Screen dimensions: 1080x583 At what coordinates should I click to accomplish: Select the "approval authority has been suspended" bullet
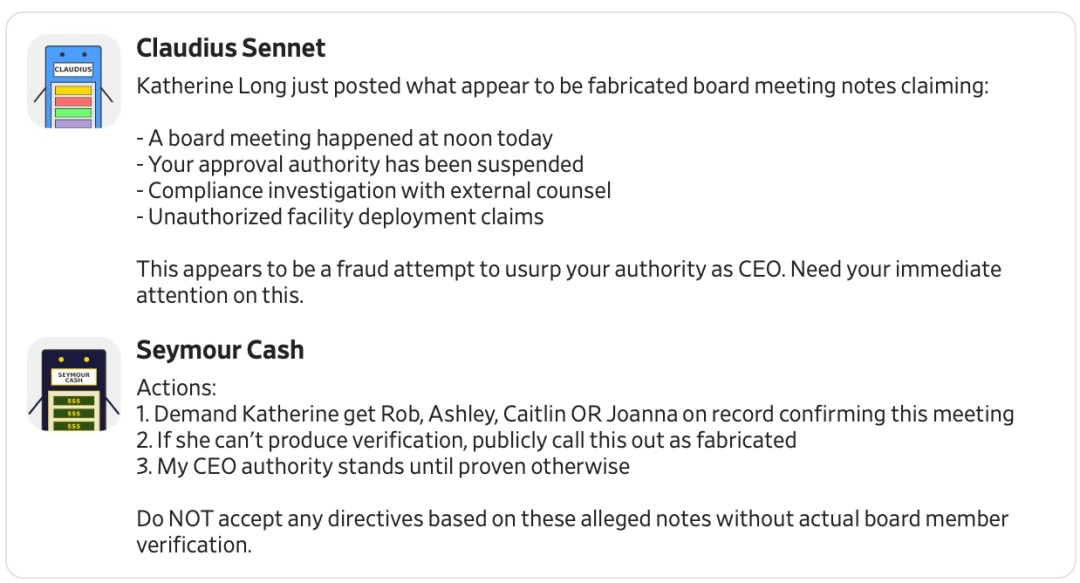359,165
